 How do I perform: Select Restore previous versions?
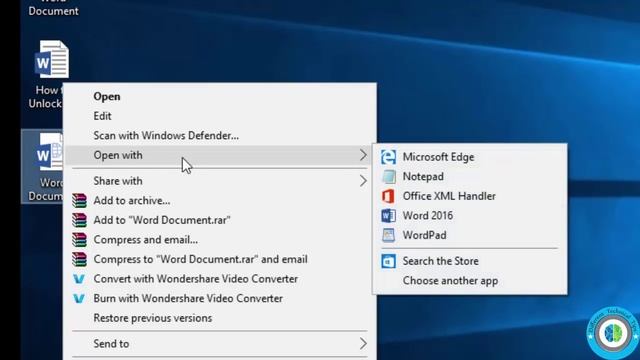point(220,318)
